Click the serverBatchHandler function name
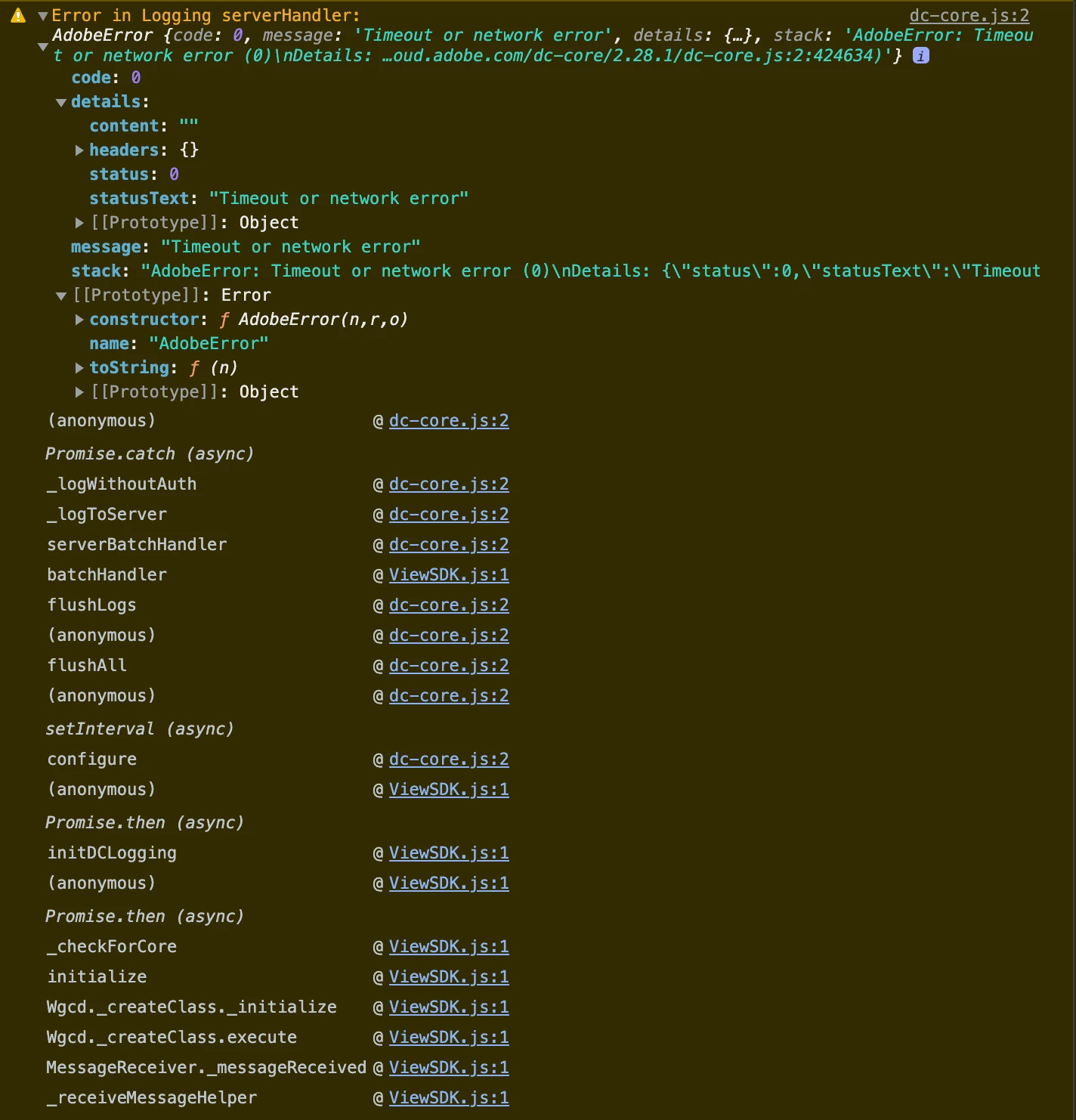The width and height of the screenshot is (1076, 1120). (137, 544)
